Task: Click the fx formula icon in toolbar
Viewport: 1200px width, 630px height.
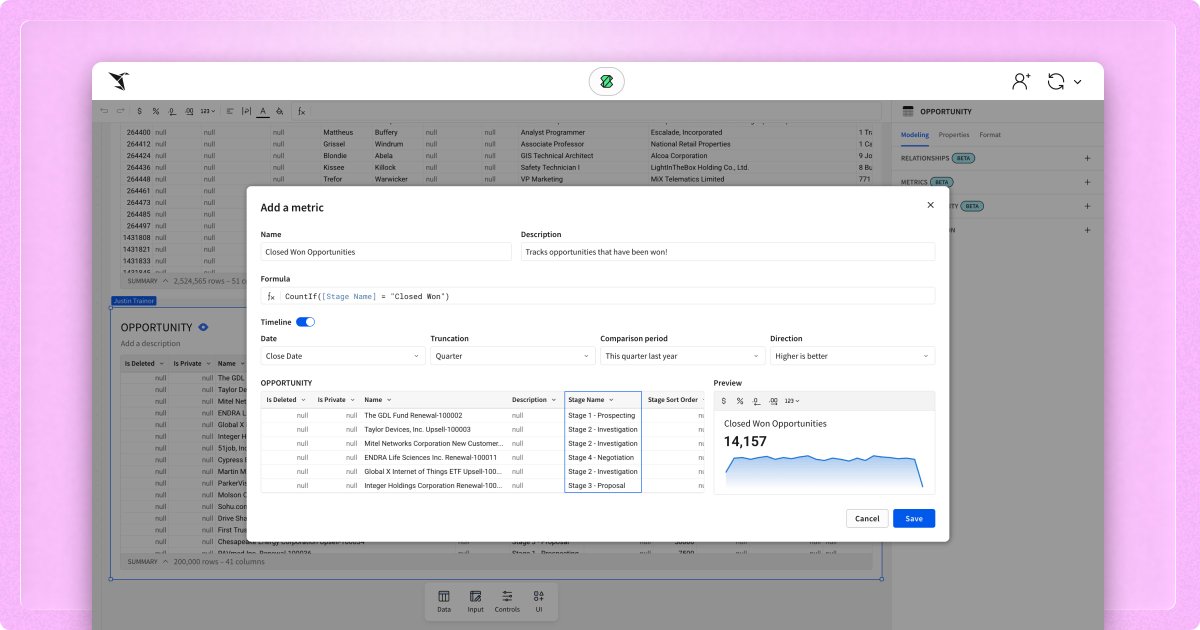Action: coord(301,111)
